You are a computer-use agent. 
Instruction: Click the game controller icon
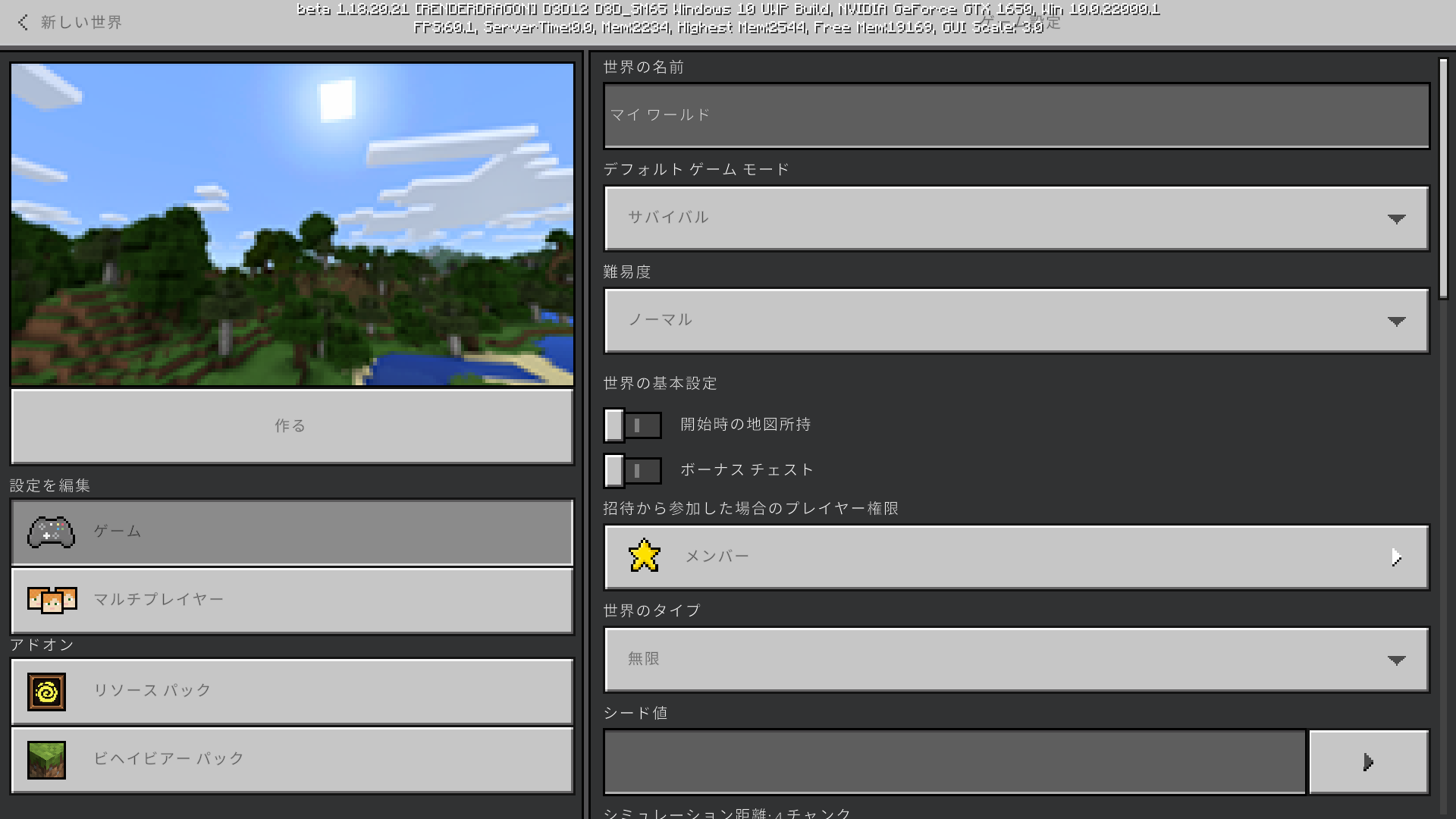(51, 532)
